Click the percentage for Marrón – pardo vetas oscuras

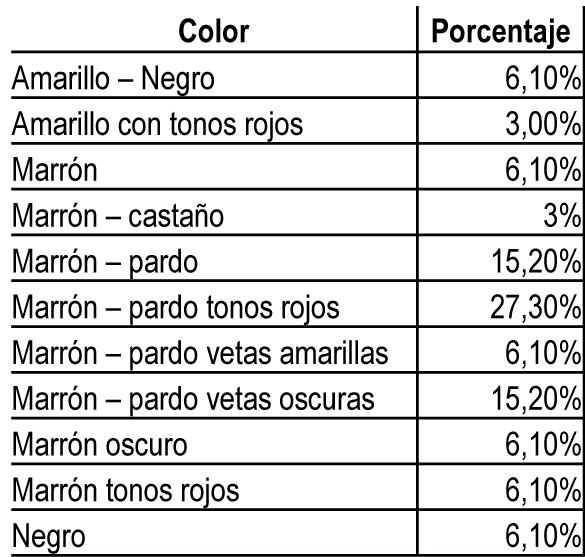pos(536,399)
